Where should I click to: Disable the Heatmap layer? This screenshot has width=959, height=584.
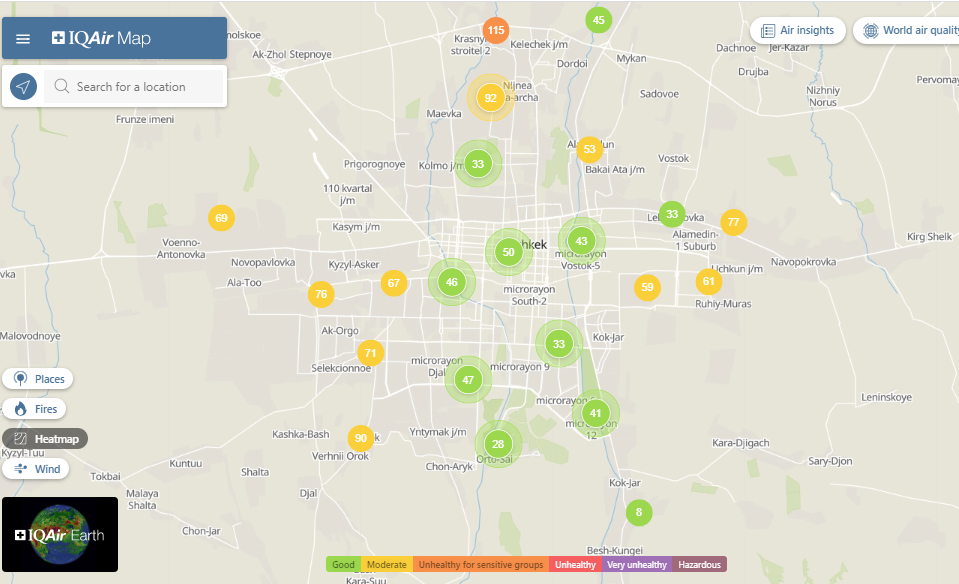click(45, 439)
